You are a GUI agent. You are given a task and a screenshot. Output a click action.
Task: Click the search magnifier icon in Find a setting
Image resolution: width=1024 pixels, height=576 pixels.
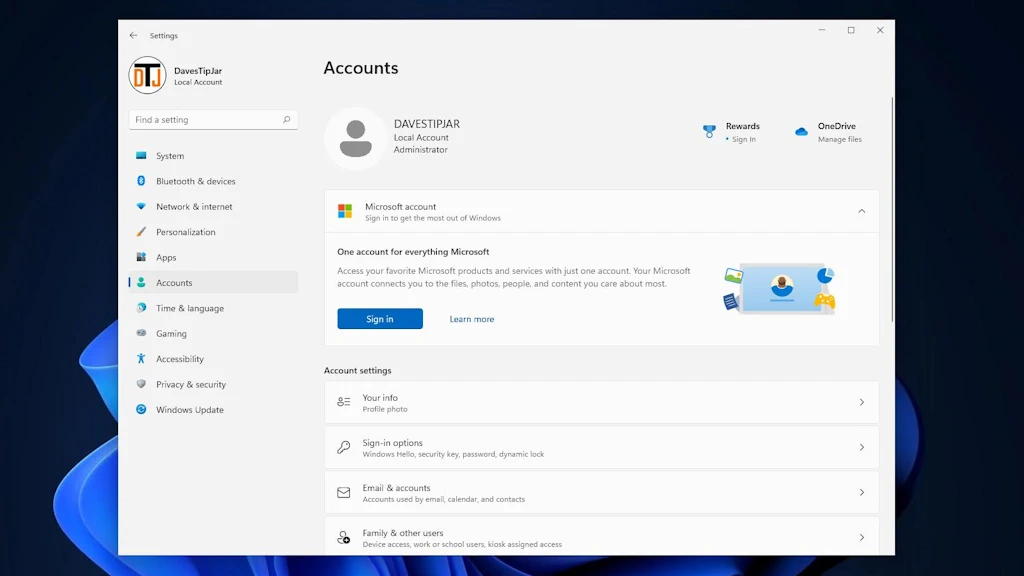pos(286,120)
